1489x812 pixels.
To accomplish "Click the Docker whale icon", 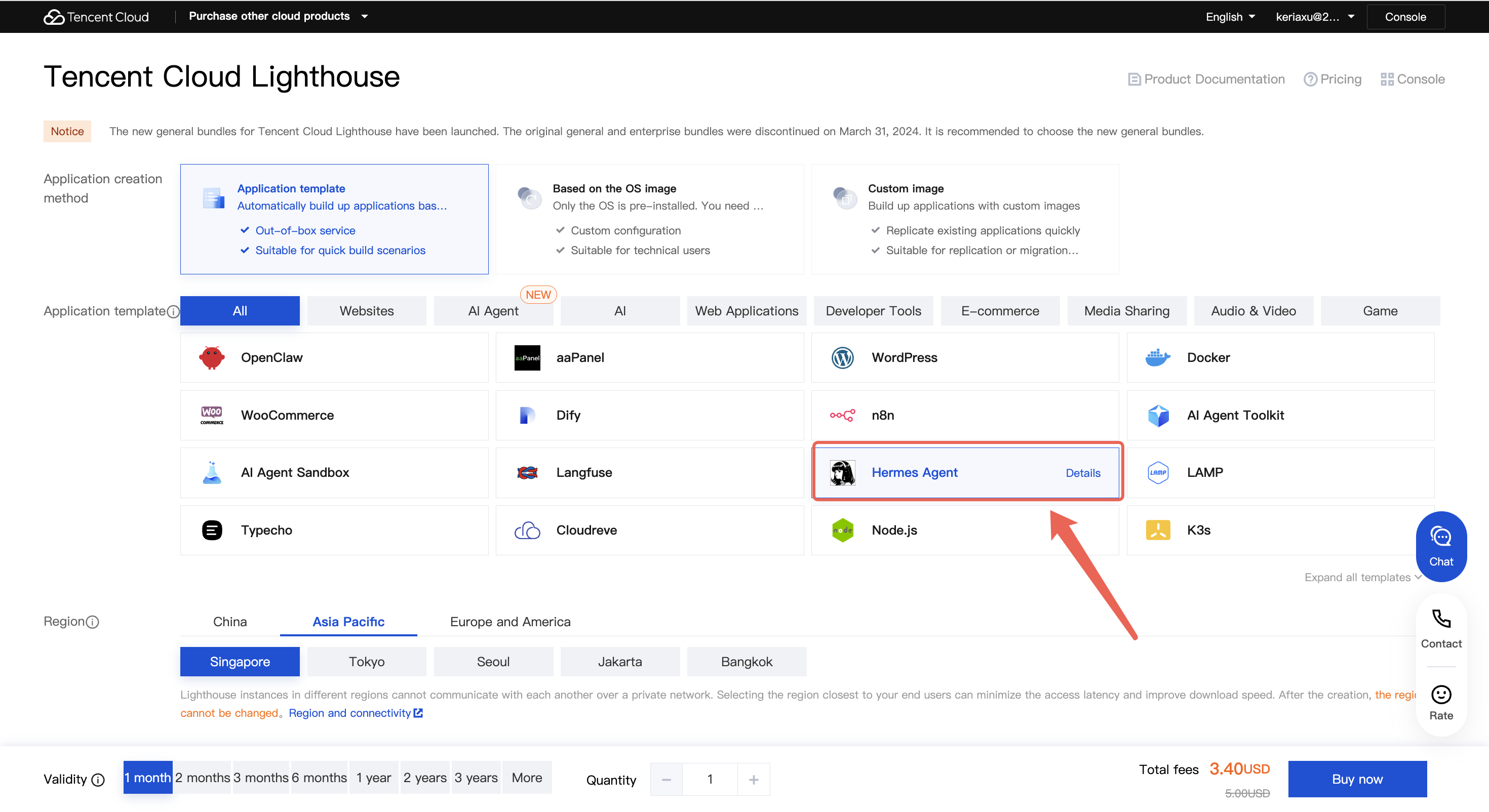I will pyautogui.click(x=1157, y=358).
